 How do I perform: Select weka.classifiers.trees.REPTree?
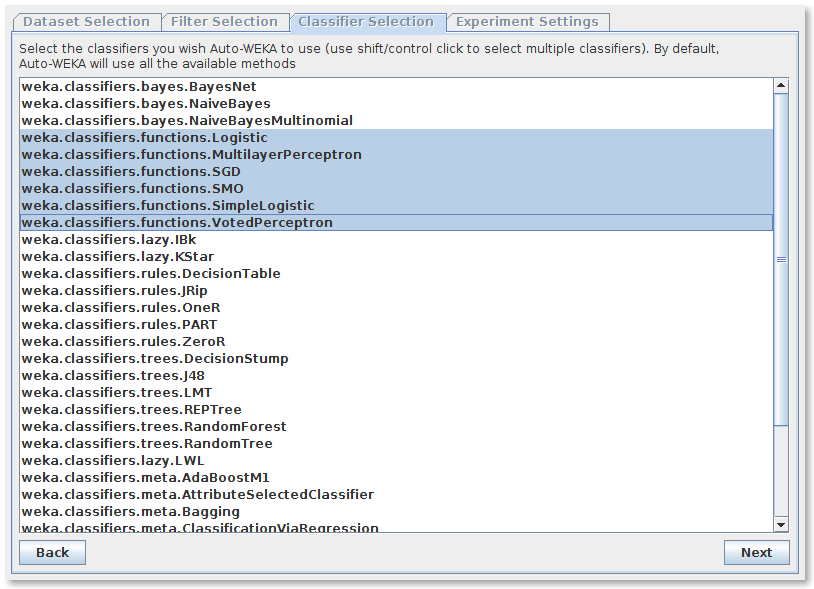[x=397, y=409]
